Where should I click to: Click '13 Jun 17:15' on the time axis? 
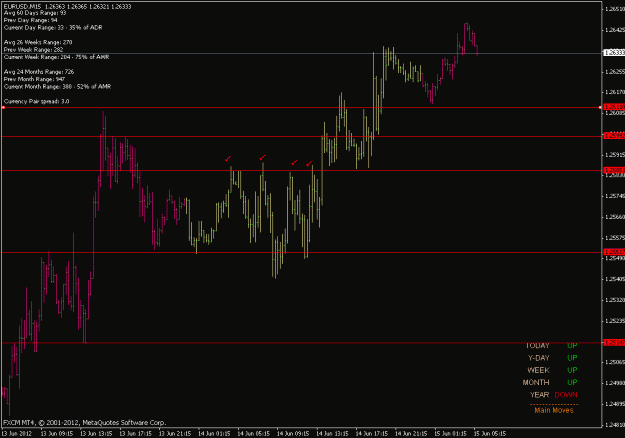pos(136,434)
